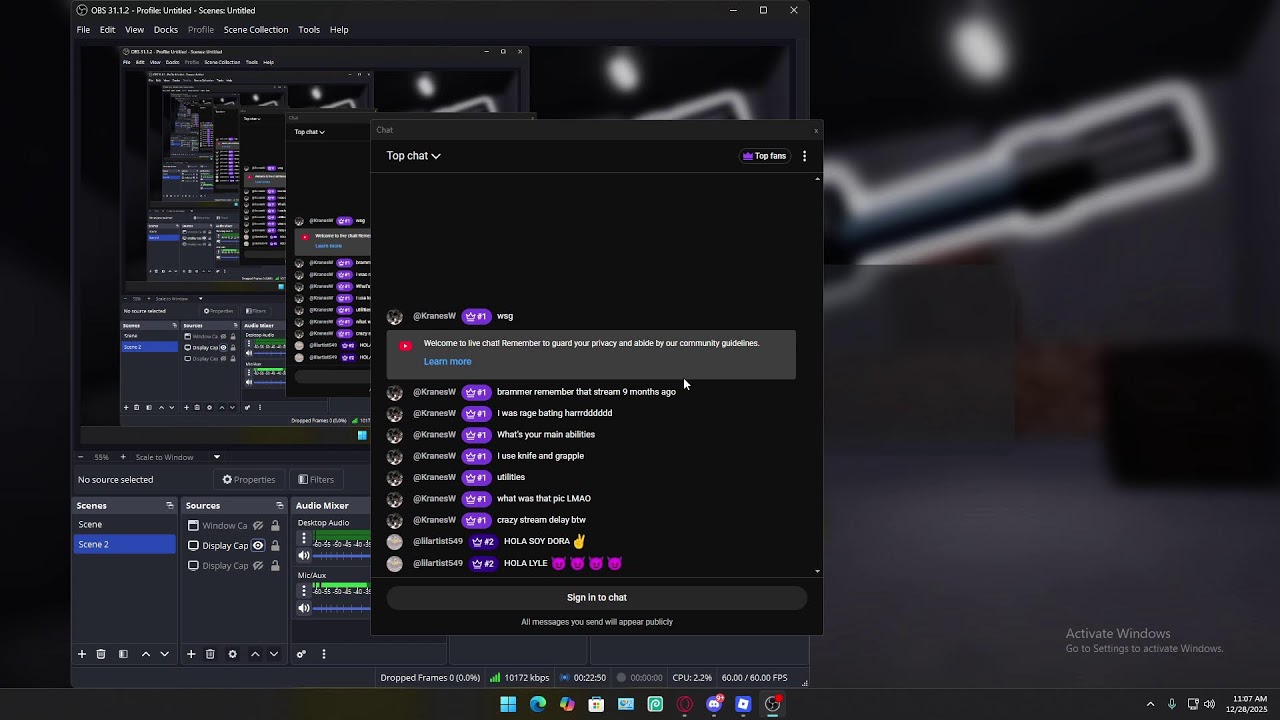
Task: Show Window Capture source visibility
Action: (258, 526)
